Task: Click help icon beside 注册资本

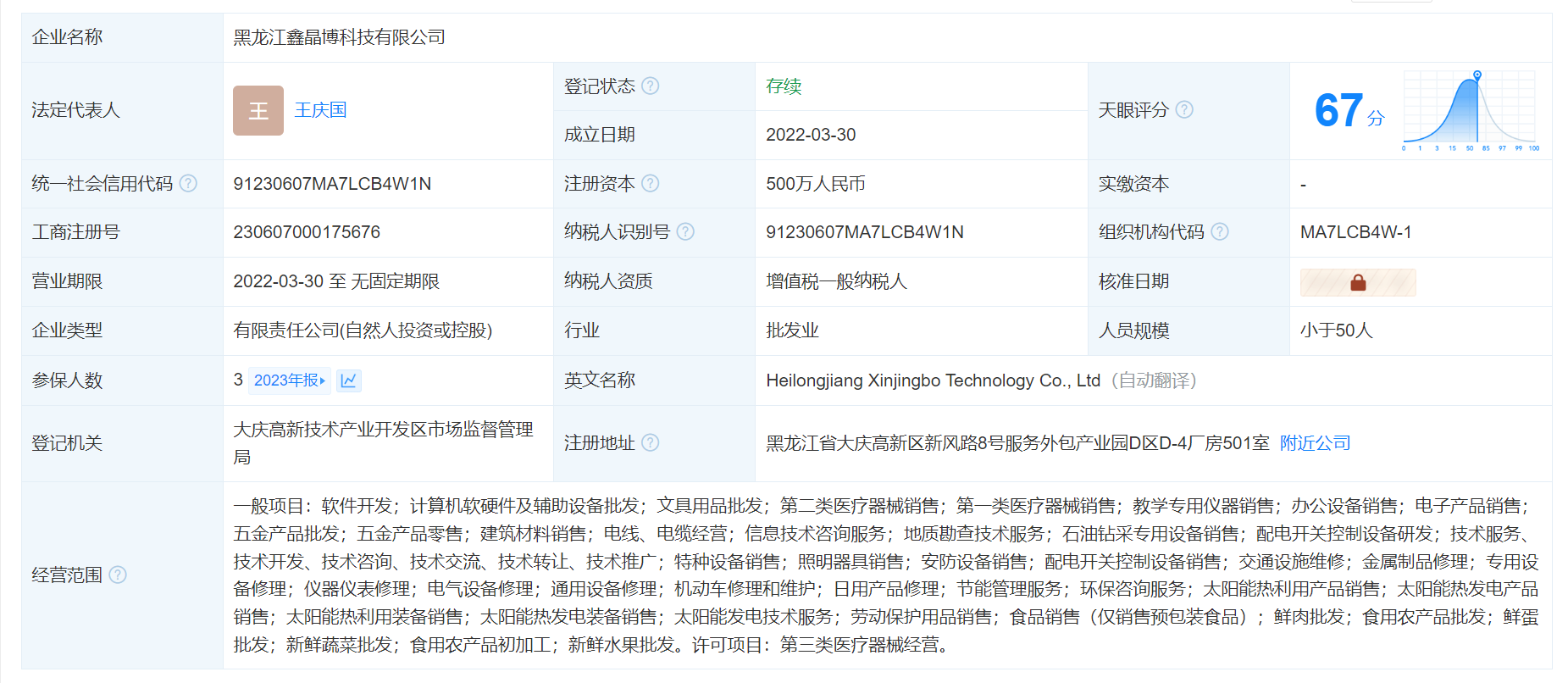Action: coord(650,183)
